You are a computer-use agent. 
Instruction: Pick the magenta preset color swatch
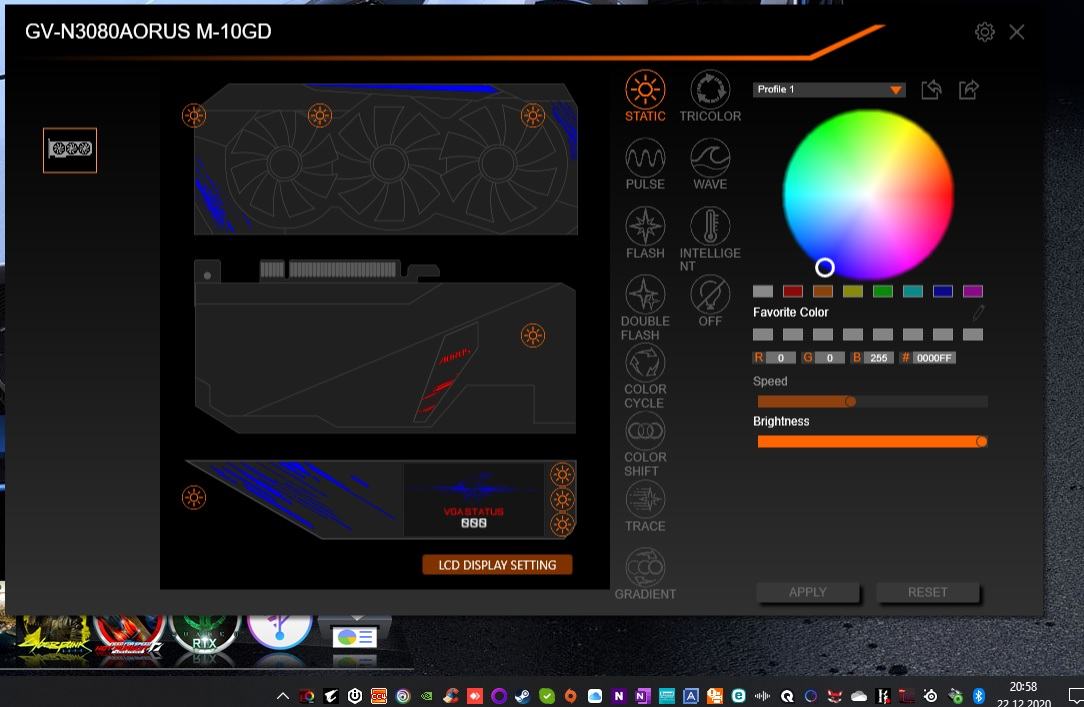pyautogui.click(x=973, y=291)
